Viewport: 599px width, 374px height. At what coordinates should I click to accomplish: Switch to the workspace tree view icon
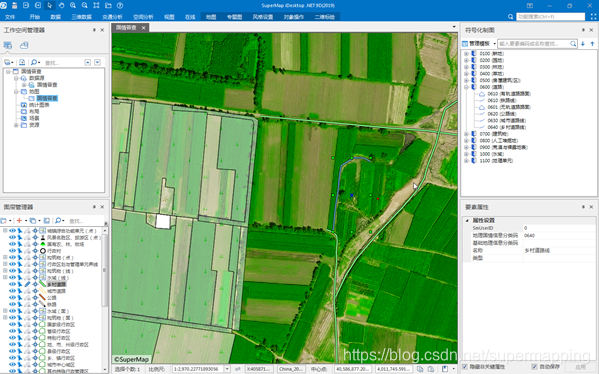click(x=8, y=45)
